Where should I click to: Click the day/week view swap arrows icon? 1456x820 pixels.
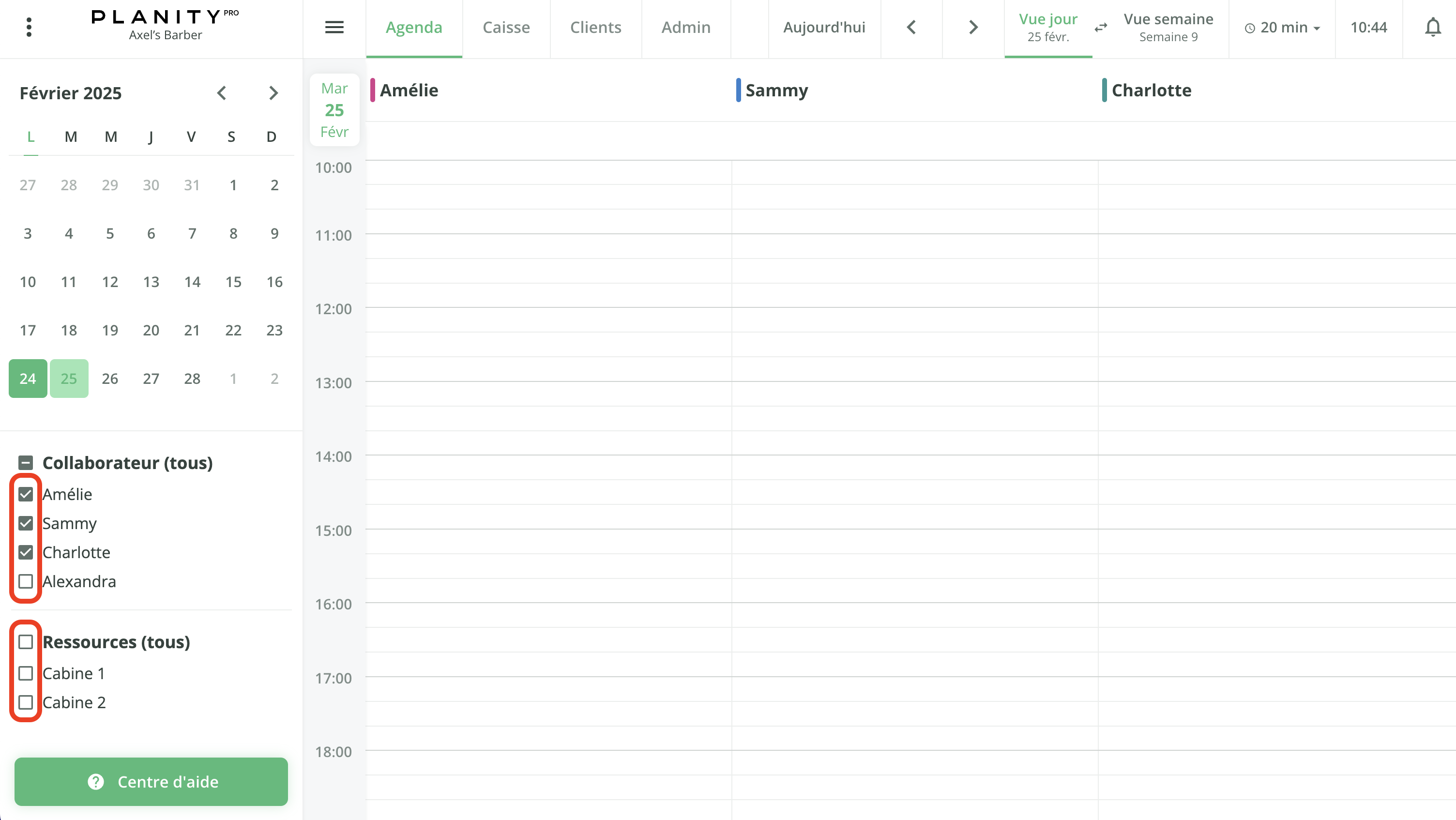tap(1101, 27)
